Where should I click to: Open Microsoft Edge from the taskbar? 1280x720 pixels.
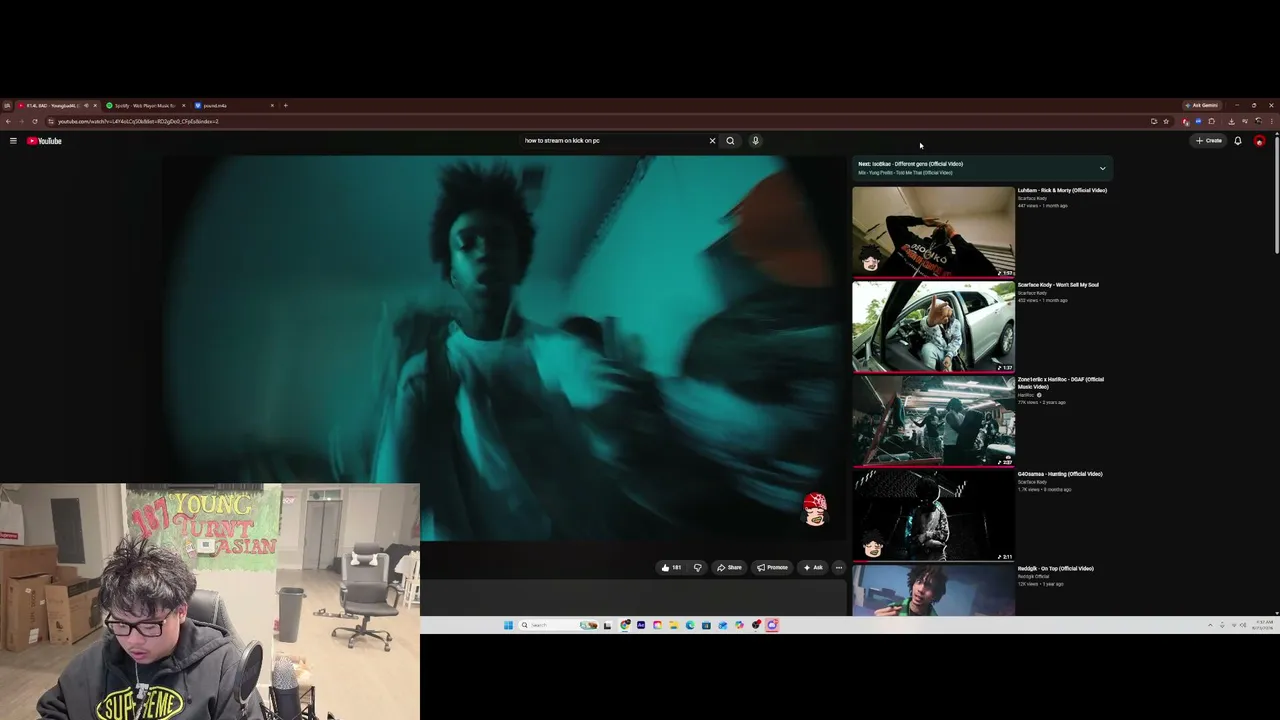pos(690,625)
